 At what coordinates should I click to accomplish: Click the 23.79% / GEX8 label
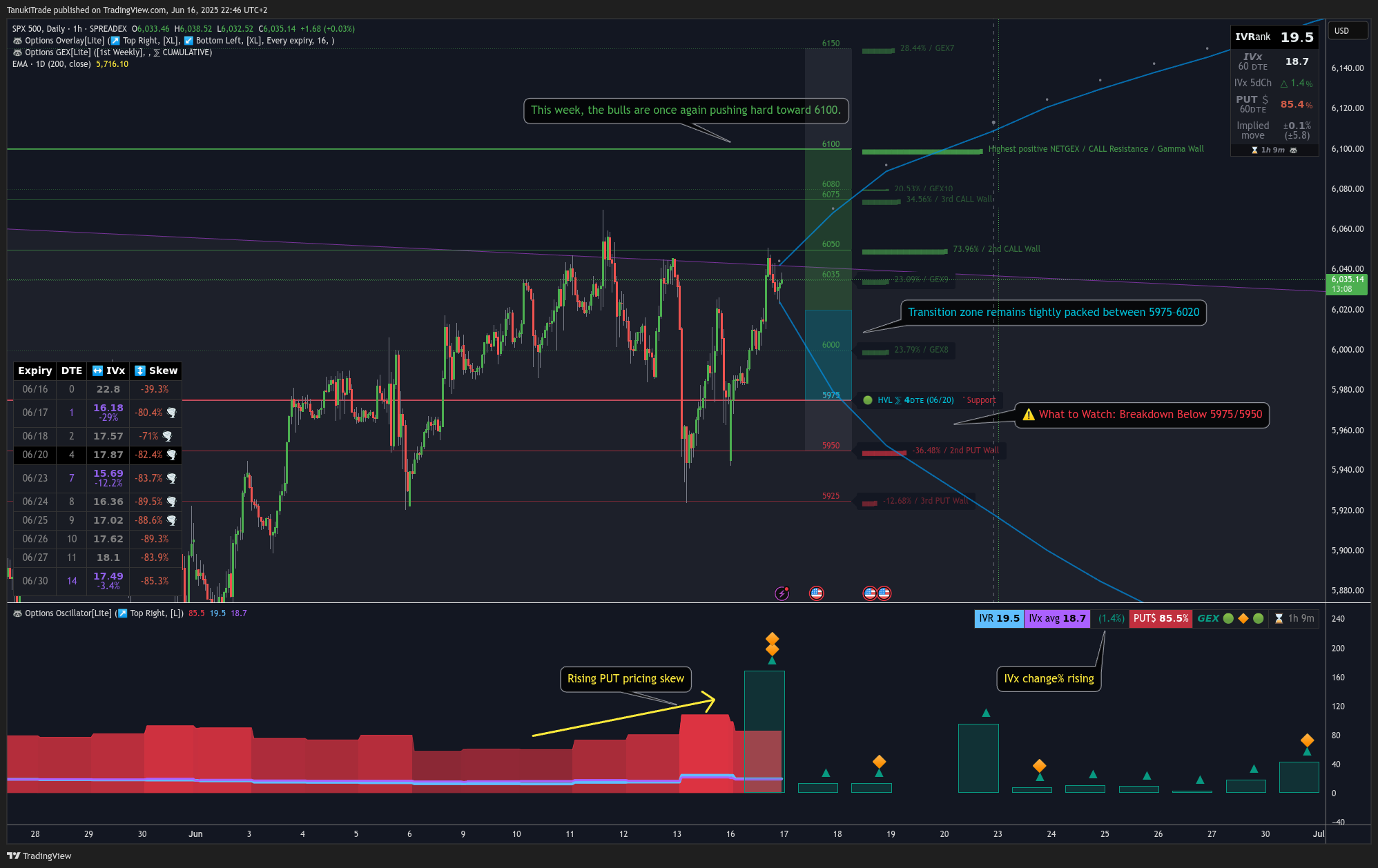point(921,350)
